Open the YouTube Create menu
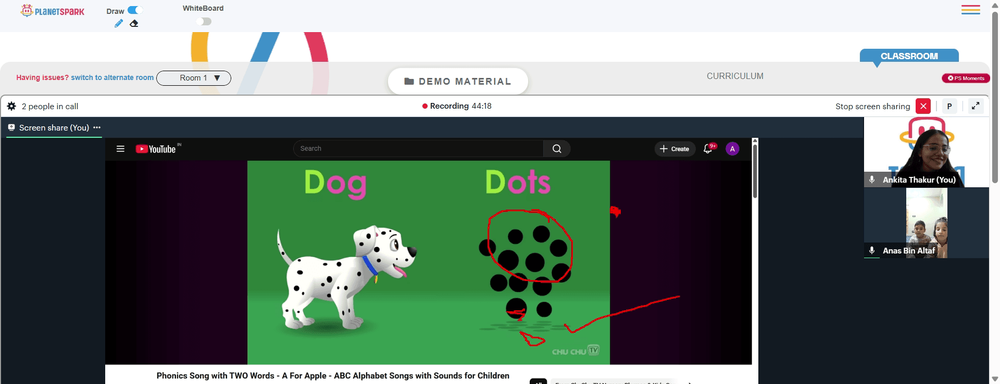 (675, 149)
